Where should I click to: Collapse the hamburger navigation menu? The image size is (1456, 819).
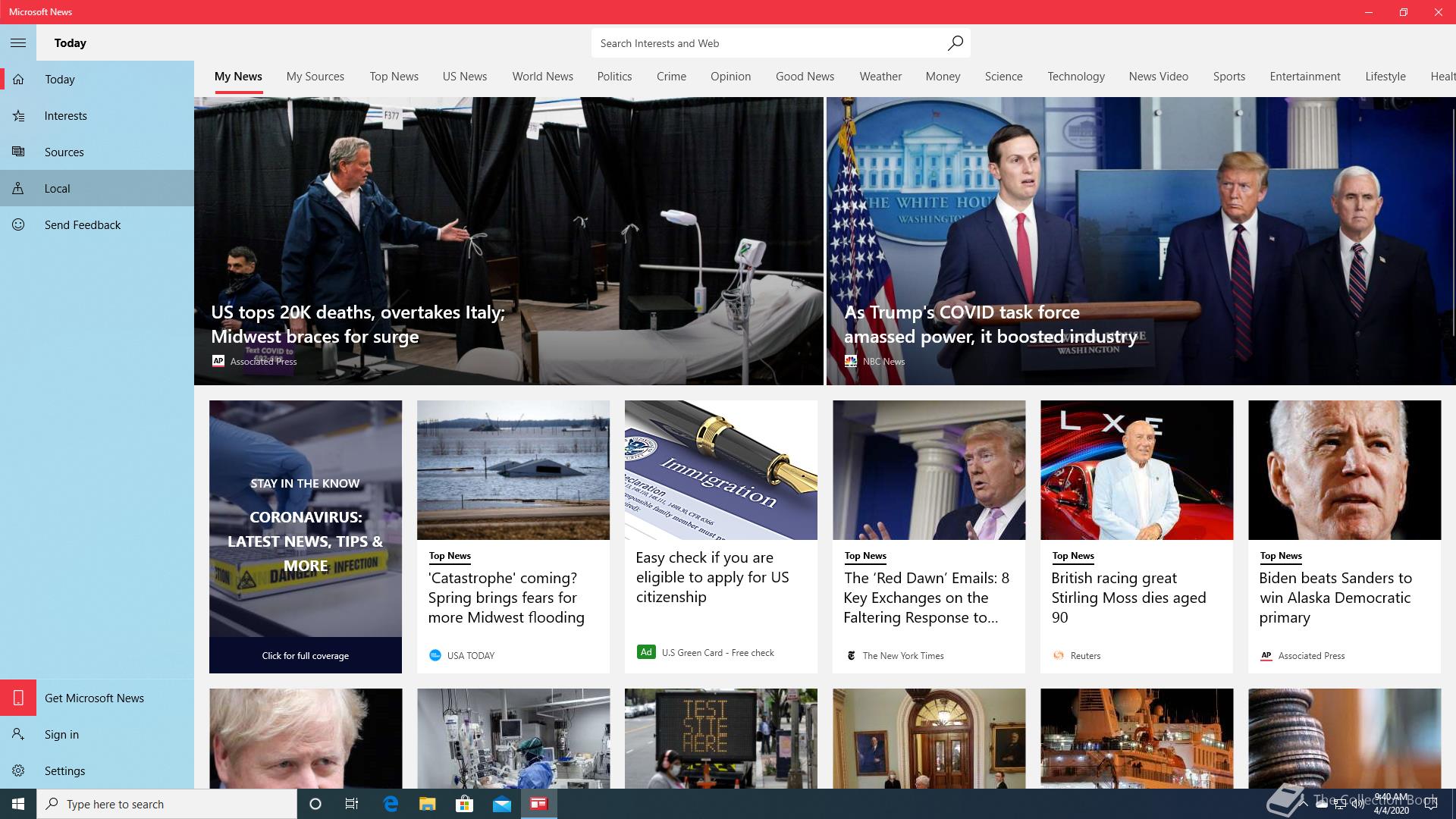pos(18,43)
